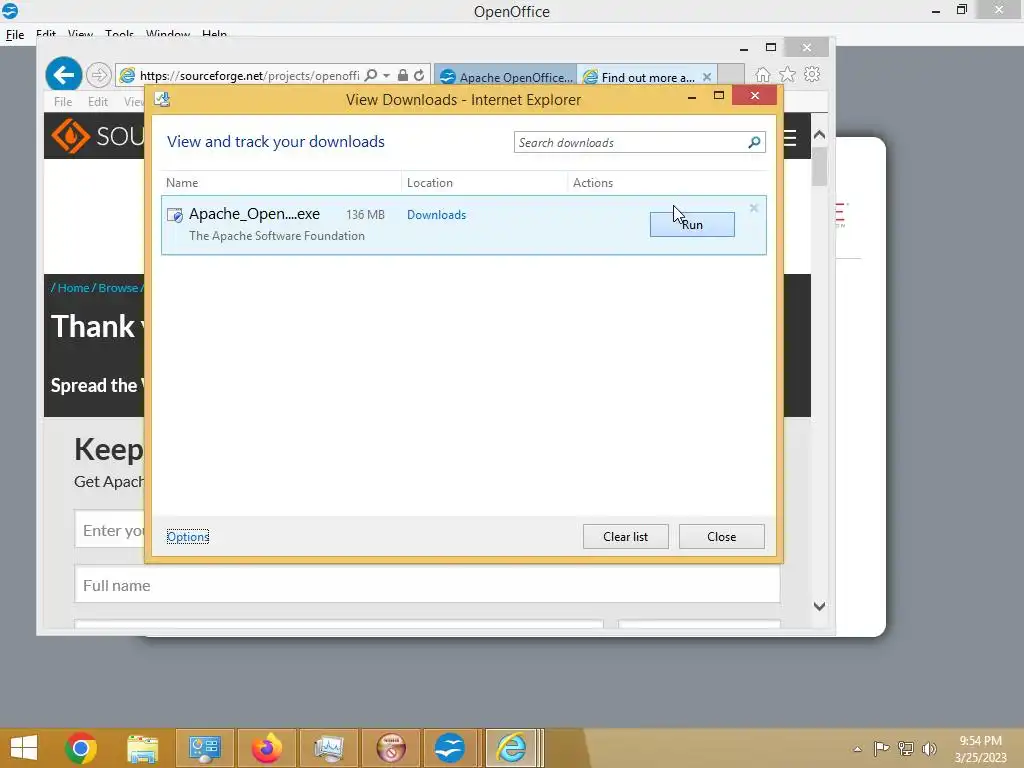Open Action Center flag icon in tray
Viewport: 1024px width, 768px height.
click(x=881, y=748)
